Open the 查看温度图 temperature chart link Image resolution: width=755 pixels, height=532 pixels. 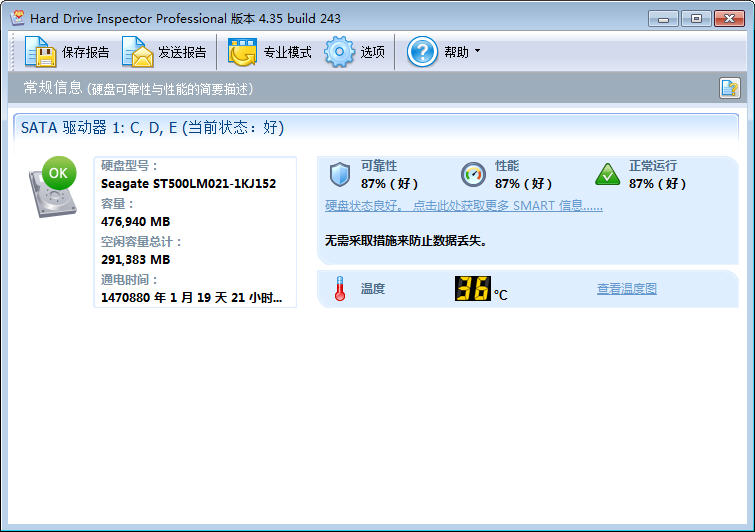pos(627,289)
